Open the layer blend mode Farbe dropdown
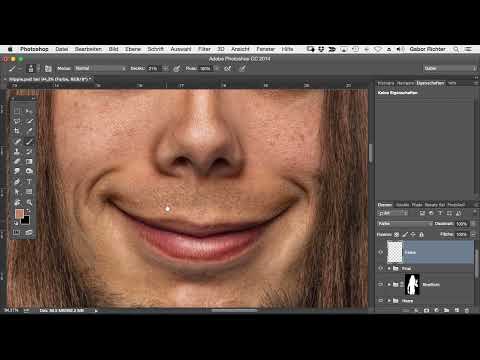Viewport: 480px width, 360px height. (x=405, y=224)
